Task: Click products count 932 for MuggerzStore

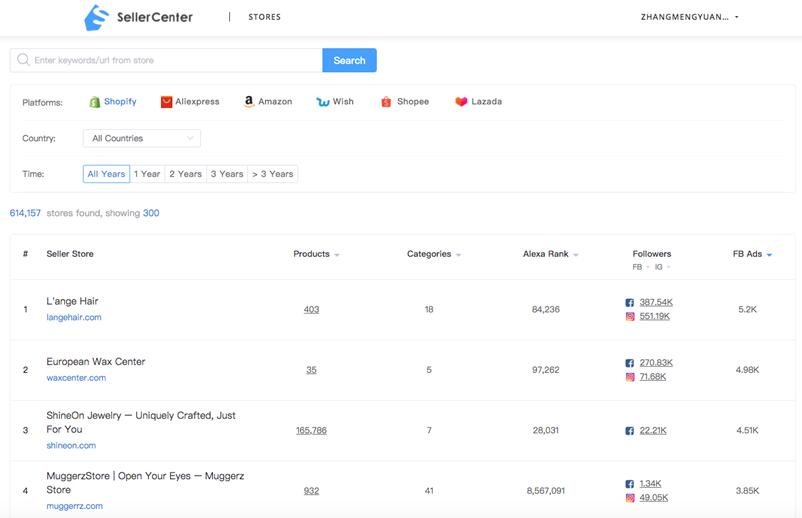Action: coord(311,491)
